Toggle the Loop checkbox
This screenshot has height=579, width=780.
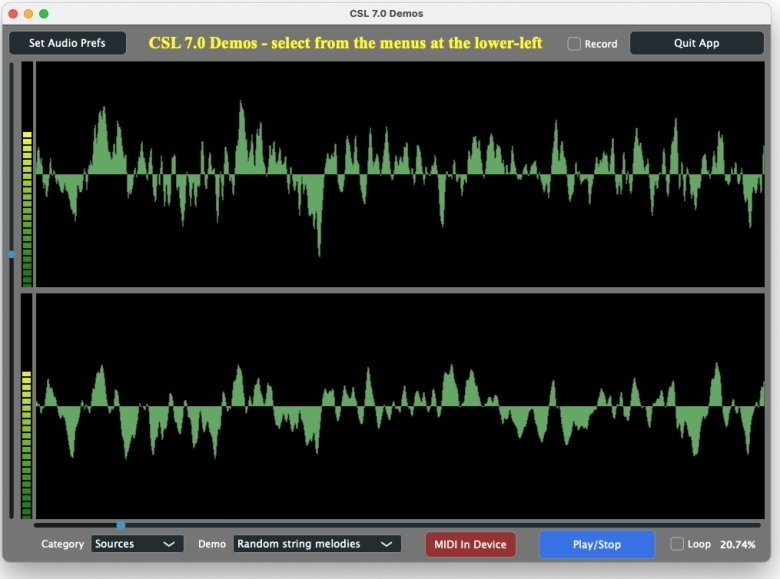point(677,544)
